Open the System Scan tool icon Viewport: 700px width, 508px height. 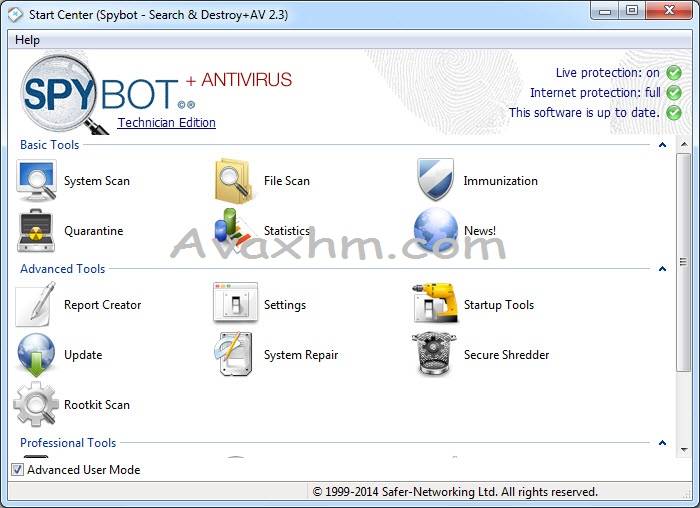36,181
